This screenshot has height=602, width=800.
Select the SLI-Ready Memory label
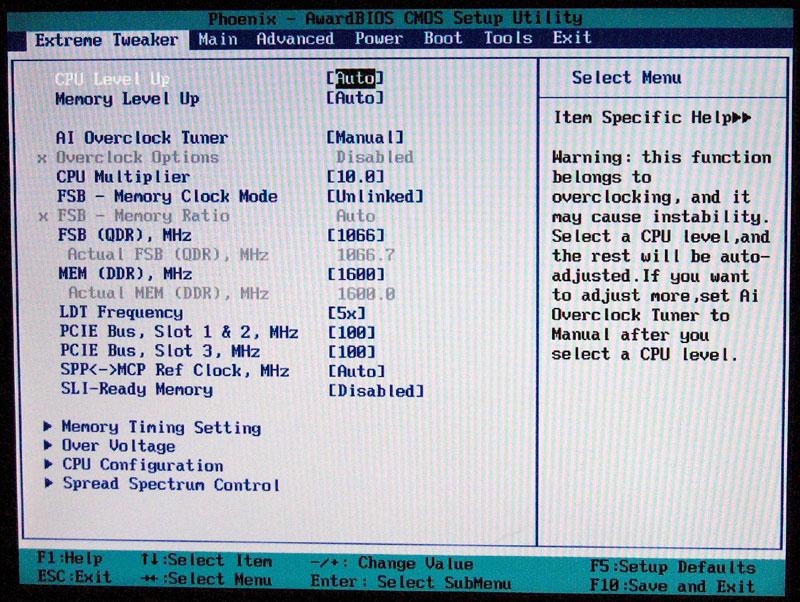tap(137, 389)
